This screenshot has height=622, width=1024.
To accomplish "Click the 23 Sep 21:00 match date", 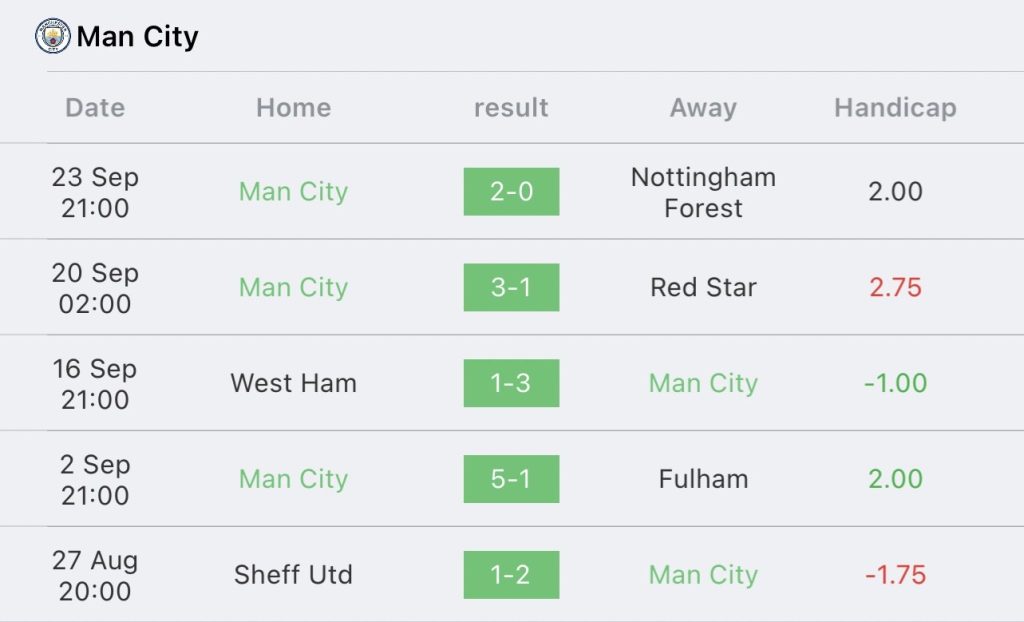I will [x=95, y=192].
